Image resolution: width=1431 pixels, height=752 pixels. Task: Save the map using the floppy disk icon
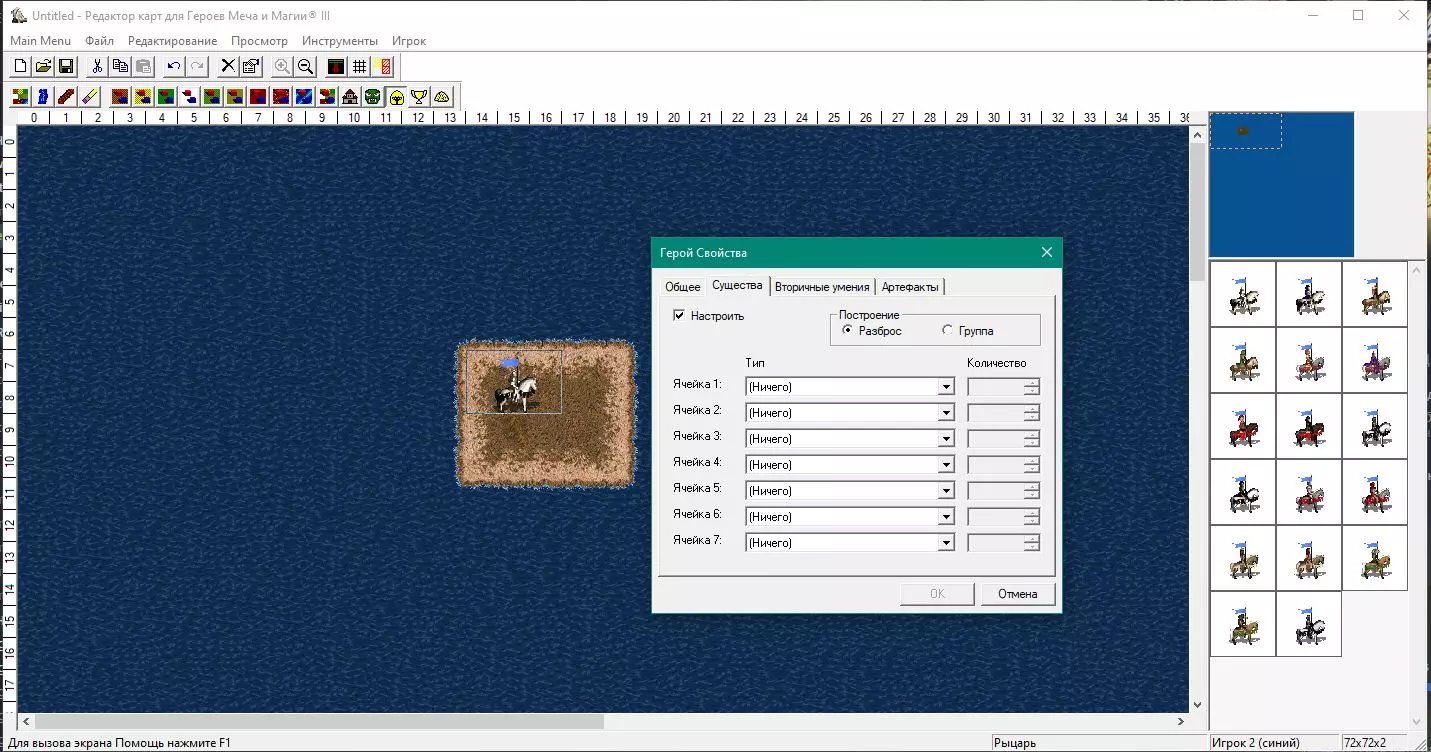pyautogui.click(x=66, y=67)
